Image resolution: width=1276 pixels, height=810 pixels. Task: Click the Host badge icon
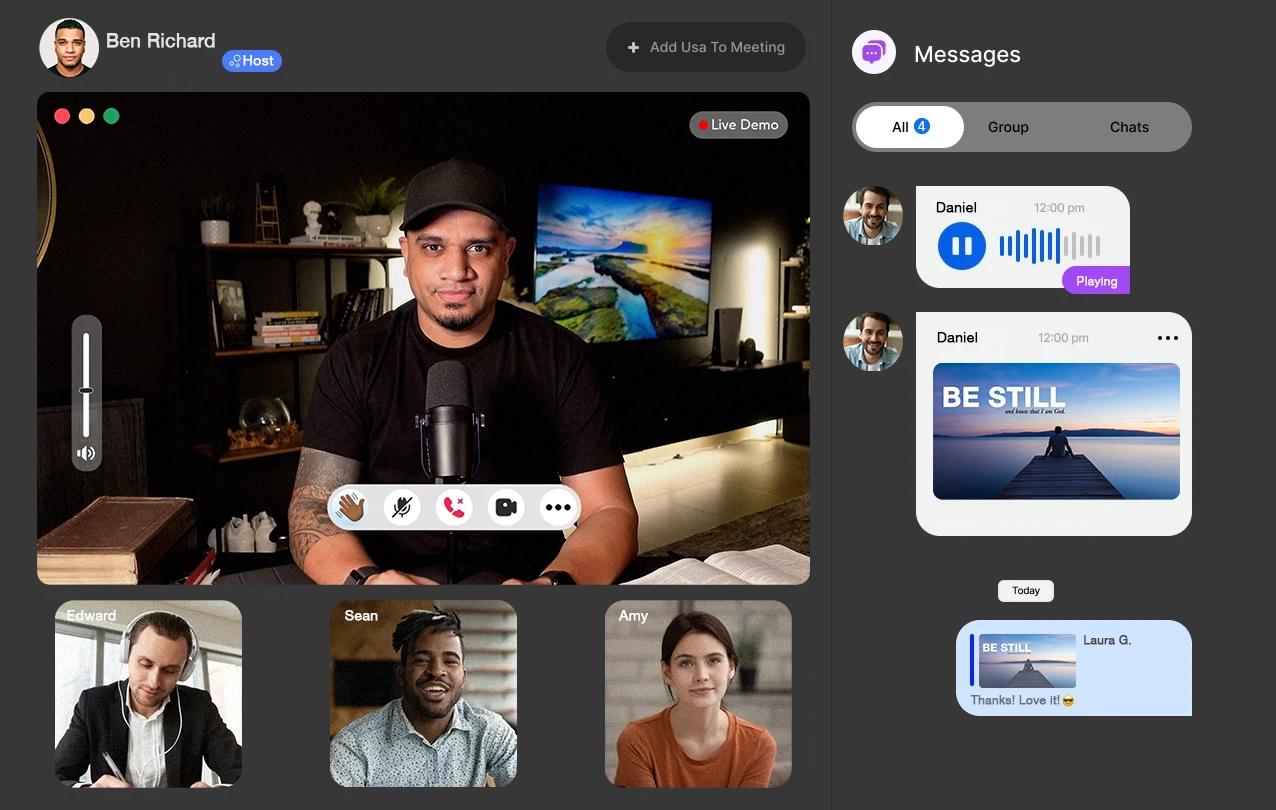(x=252, y=61)
